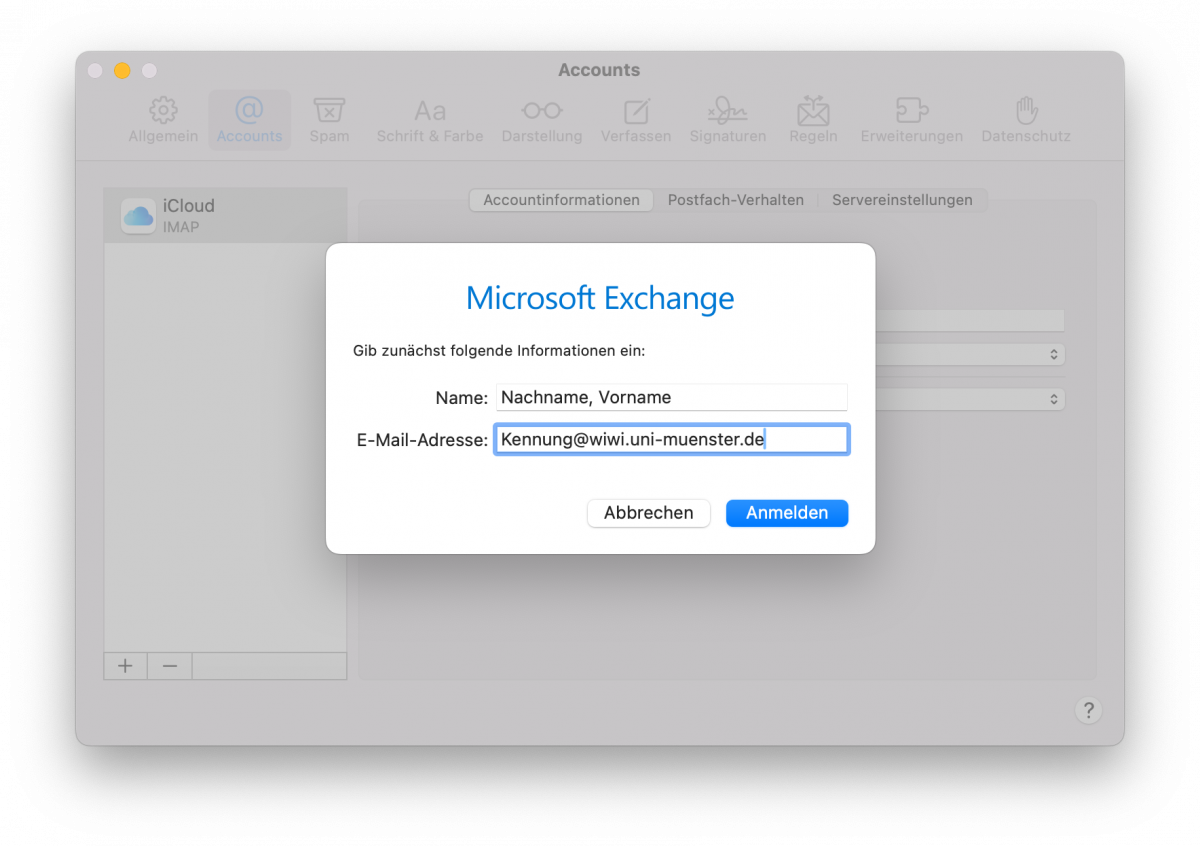Image resolution: width=1200 pixels, height=846 pixels.
Task: Click the Anmelden button
Action: pos(787,513)
